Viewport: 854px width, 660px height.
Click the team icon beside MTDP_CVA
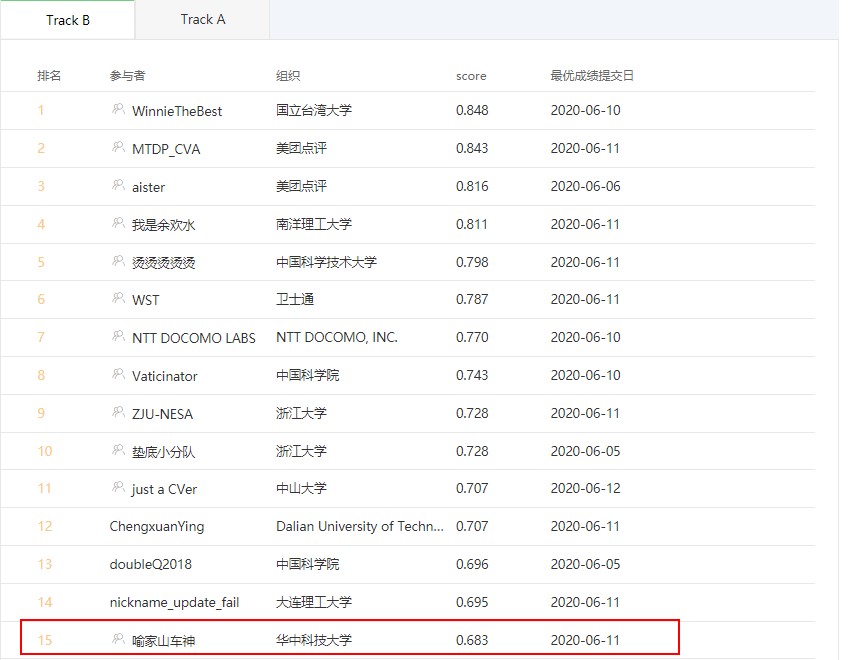[118, 147]
